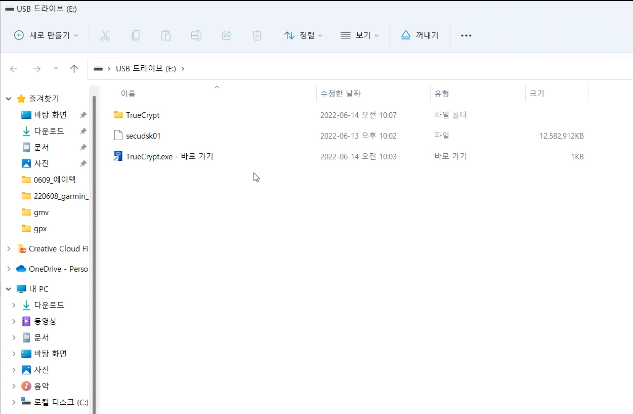Expand 로컬 디스크 (C:) node
Screen dimensions: 633x414
(14, 402)
